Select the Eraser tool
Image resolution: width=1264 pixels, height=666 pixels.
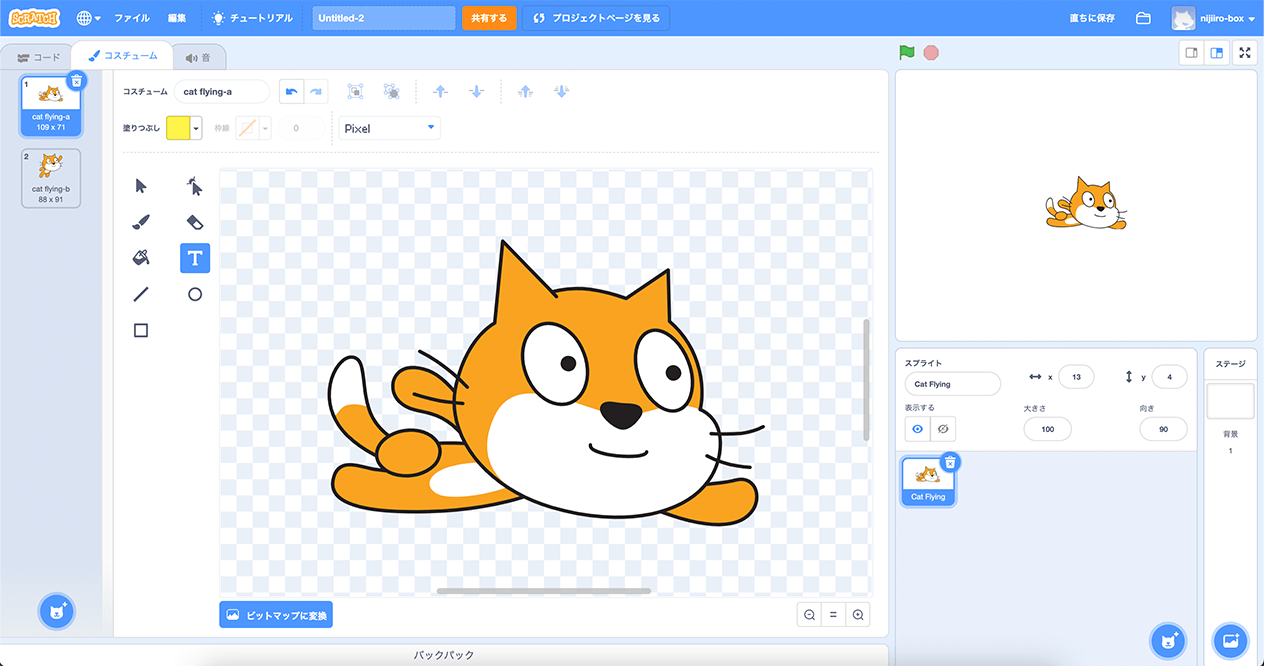(195, 222)
